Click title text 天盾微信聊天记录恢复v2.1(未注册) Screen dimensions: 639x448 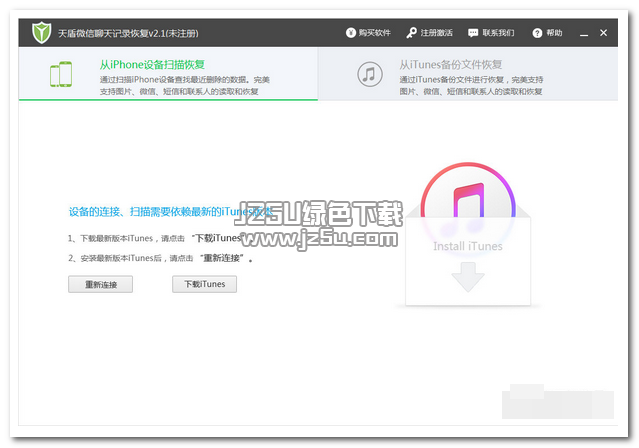pos(128,33)
